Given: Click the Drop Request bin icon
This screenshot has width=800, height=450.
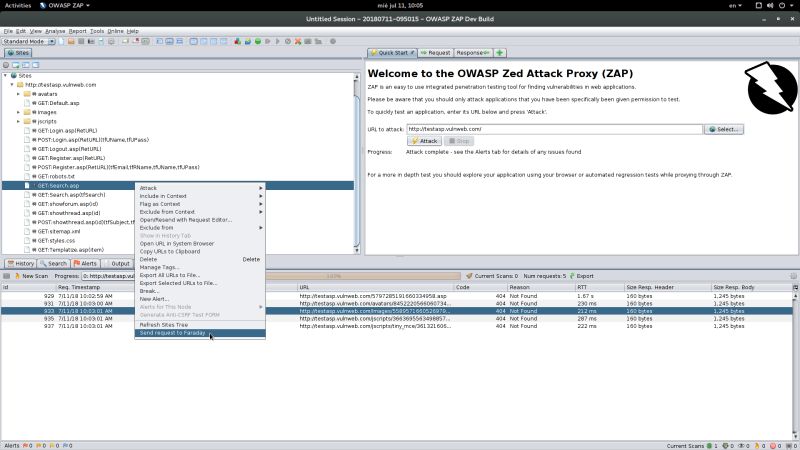Looking at the screenshot, I should tap(288, 41).
